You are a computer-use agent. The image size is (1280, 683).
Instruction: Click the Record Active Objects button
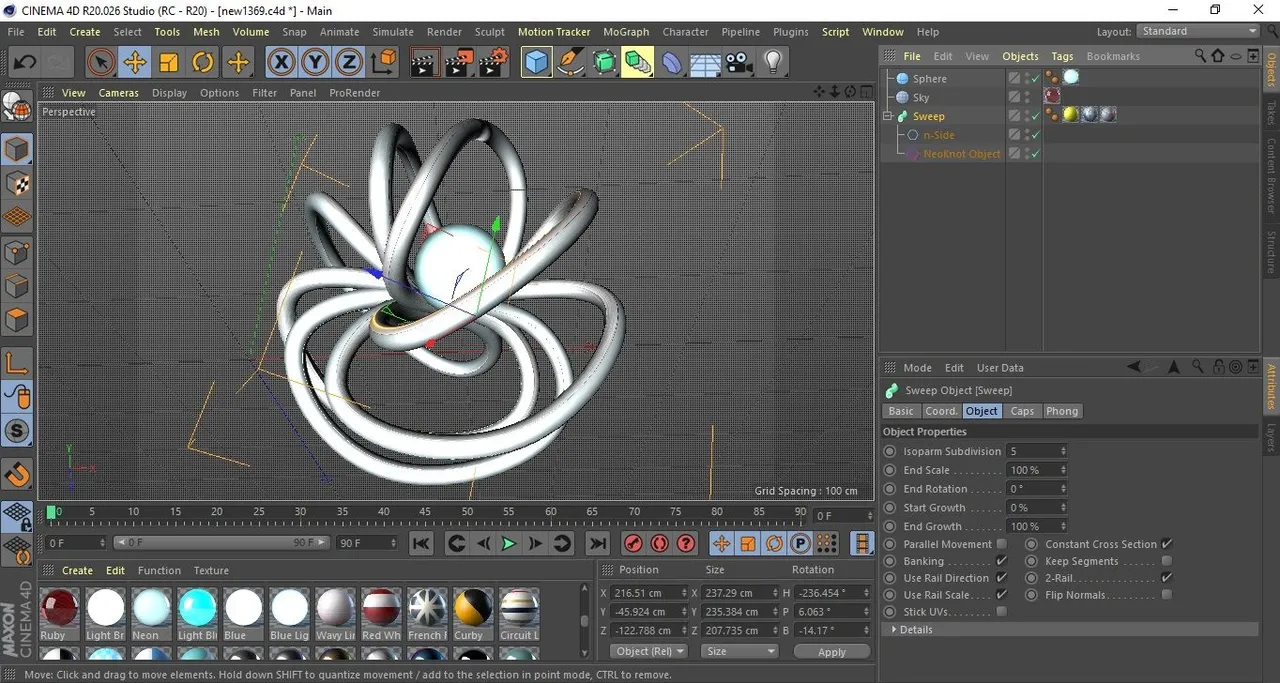633,543
